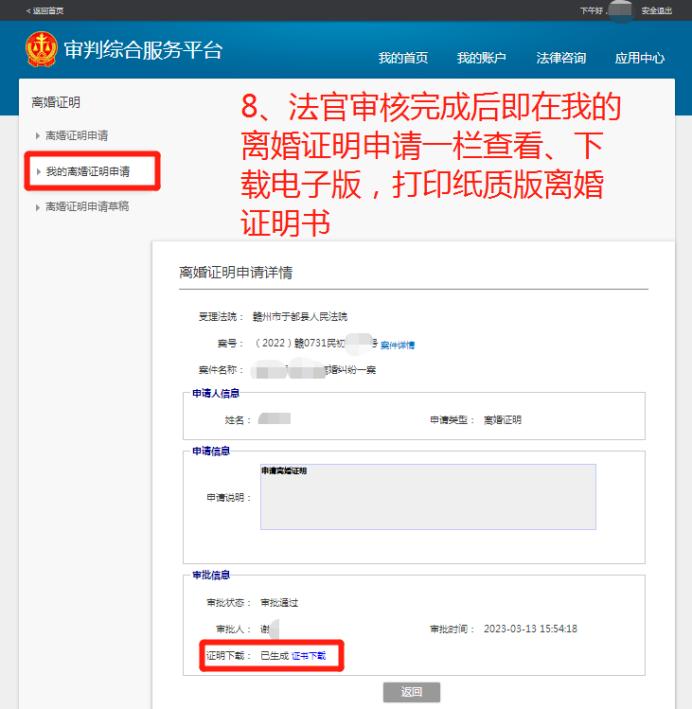Screen dimensions: 692x709
Task: Click the 已生成 status text
Action: (274, 656)
